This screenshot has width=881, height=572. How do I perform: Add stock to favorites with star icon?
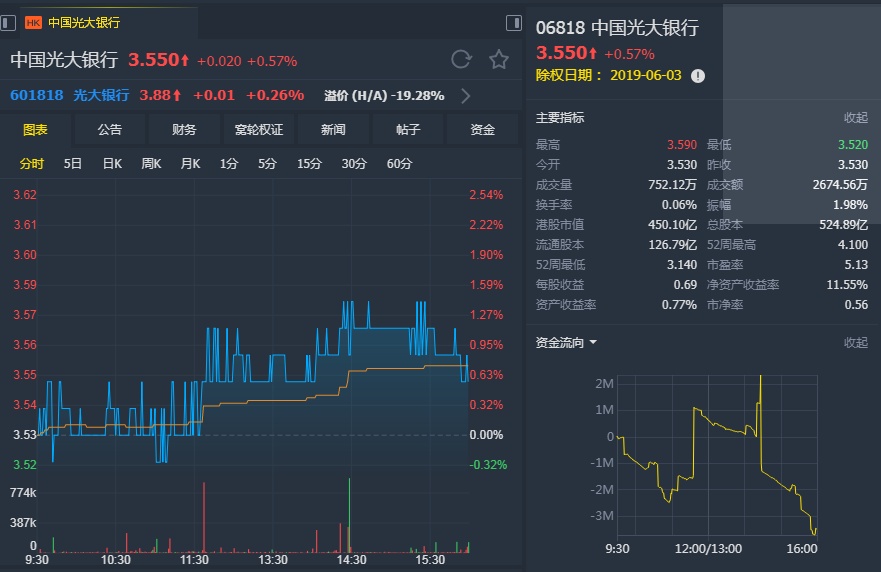click(x=498, y=59)
